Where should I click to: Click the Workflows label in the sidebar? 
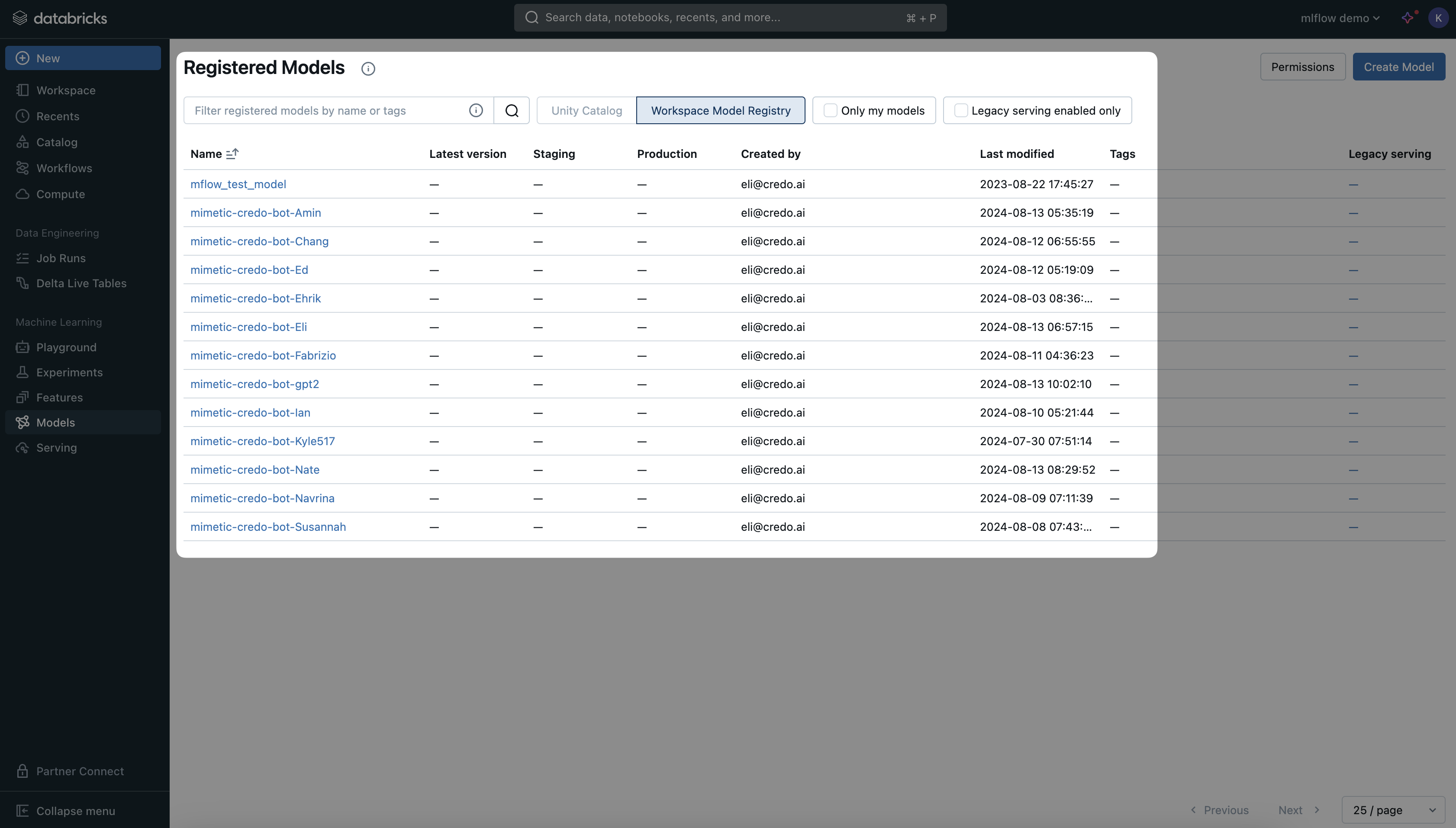[x=64, y=168]
